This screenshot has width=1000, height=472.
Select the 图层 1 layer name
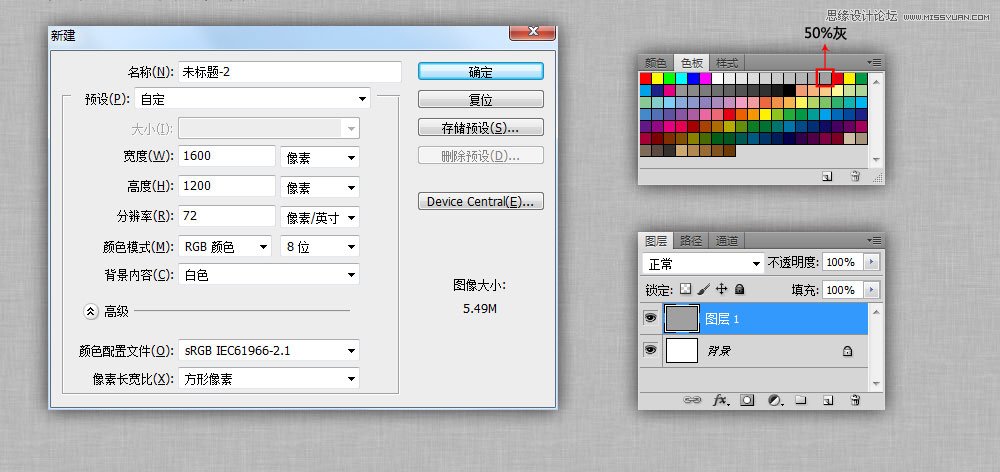tap(722, 319)
